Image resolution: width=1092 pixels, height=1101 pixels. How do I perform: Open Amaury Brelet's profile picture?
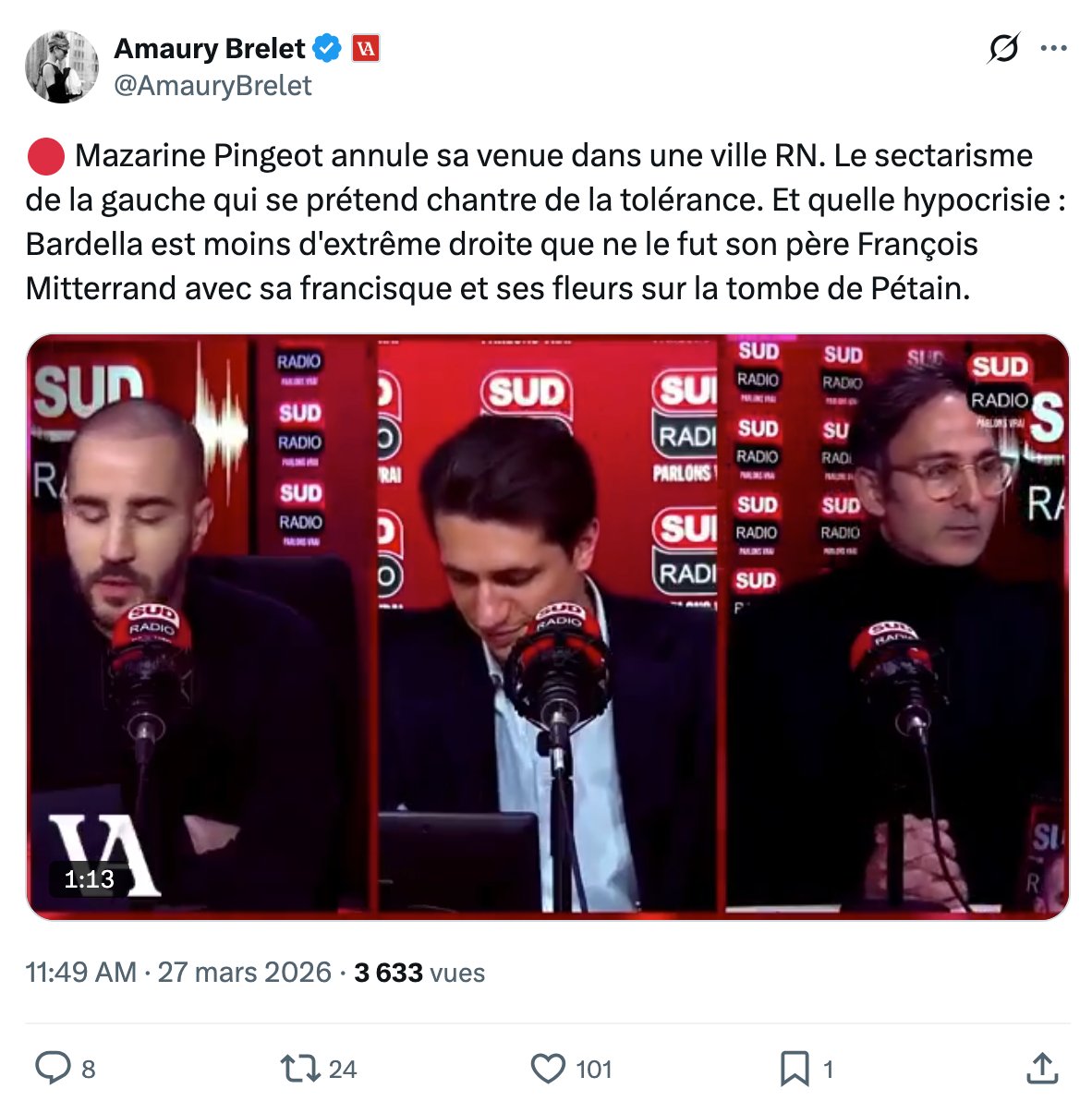62,67
